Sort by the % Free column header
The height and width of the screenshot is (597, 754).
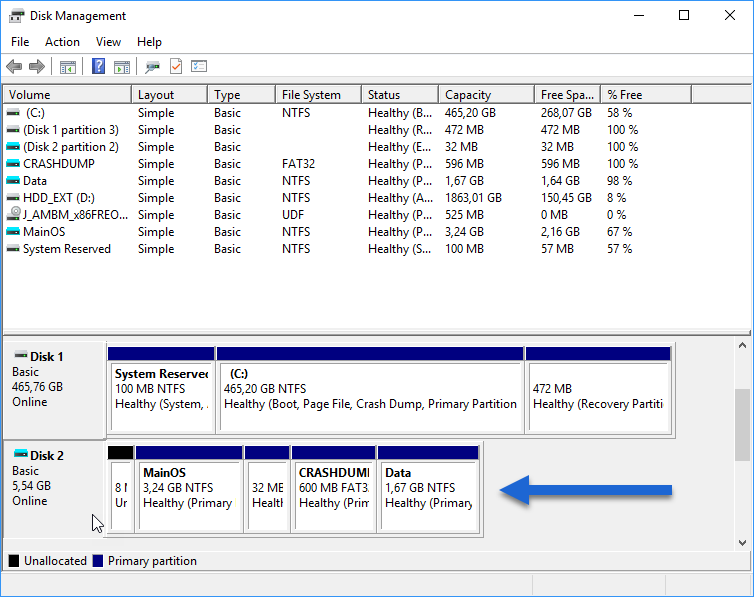point(646,95)
